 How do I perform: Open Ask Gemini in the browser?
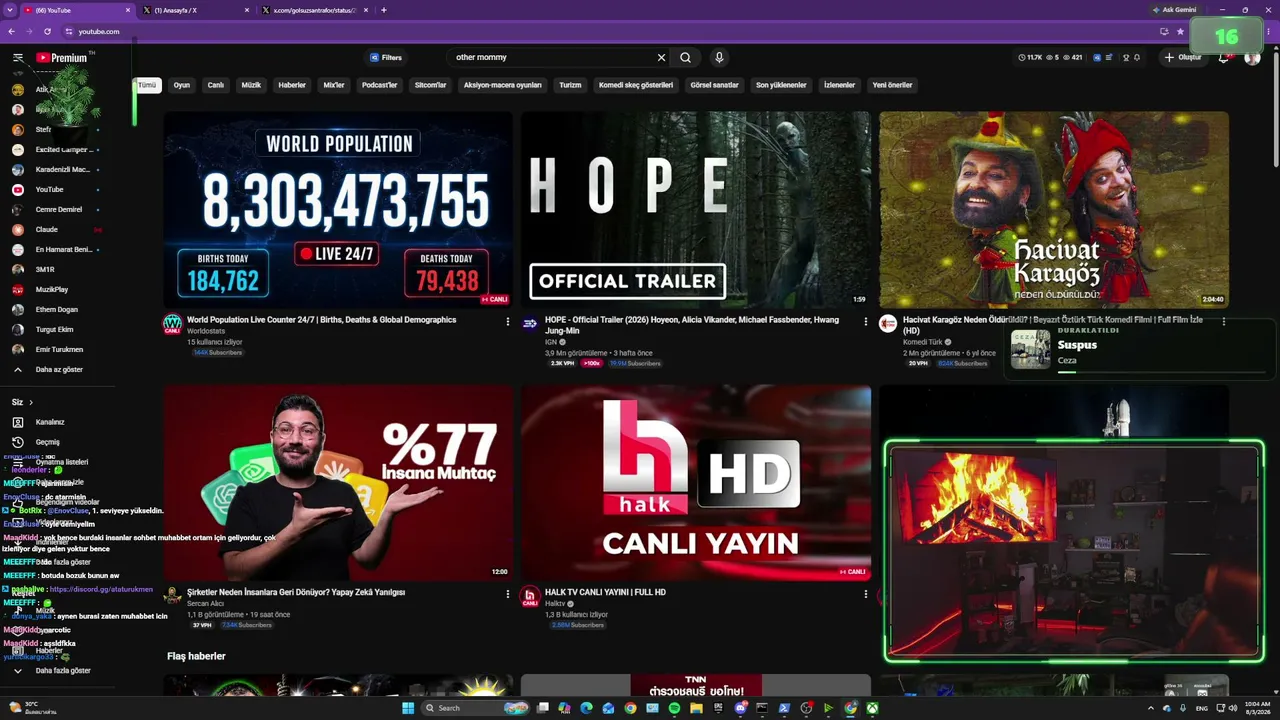1174,10
